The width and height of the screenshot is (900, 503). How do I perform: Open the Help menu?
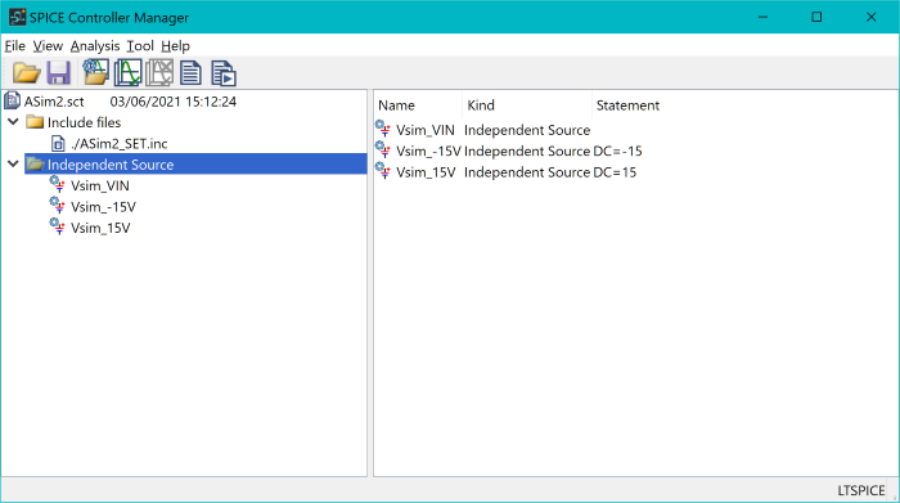pos(175,46)
